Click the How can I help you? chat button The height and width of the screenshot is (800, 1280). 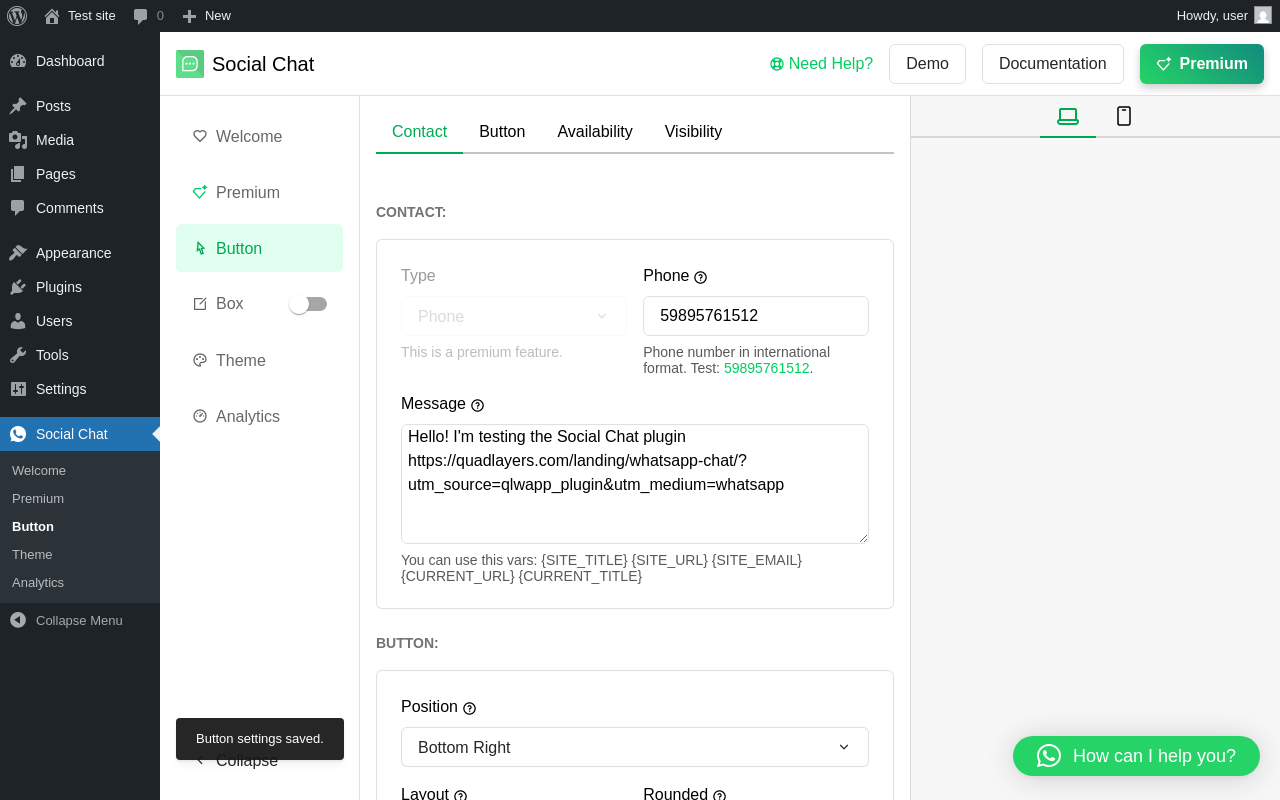click(x=1136, y=756)
